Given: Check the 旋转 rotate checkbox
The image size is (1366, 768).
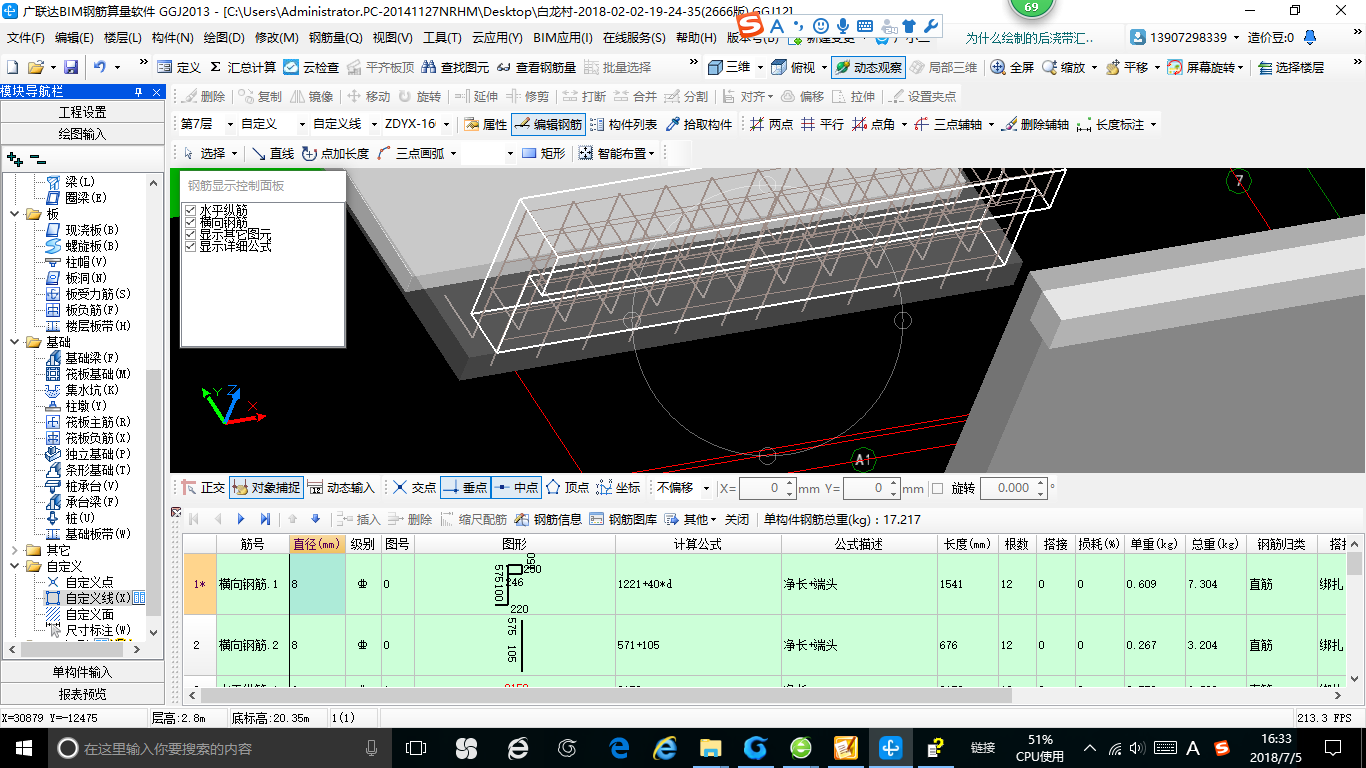Looking at the screenshot, I should tap(937, 488).
